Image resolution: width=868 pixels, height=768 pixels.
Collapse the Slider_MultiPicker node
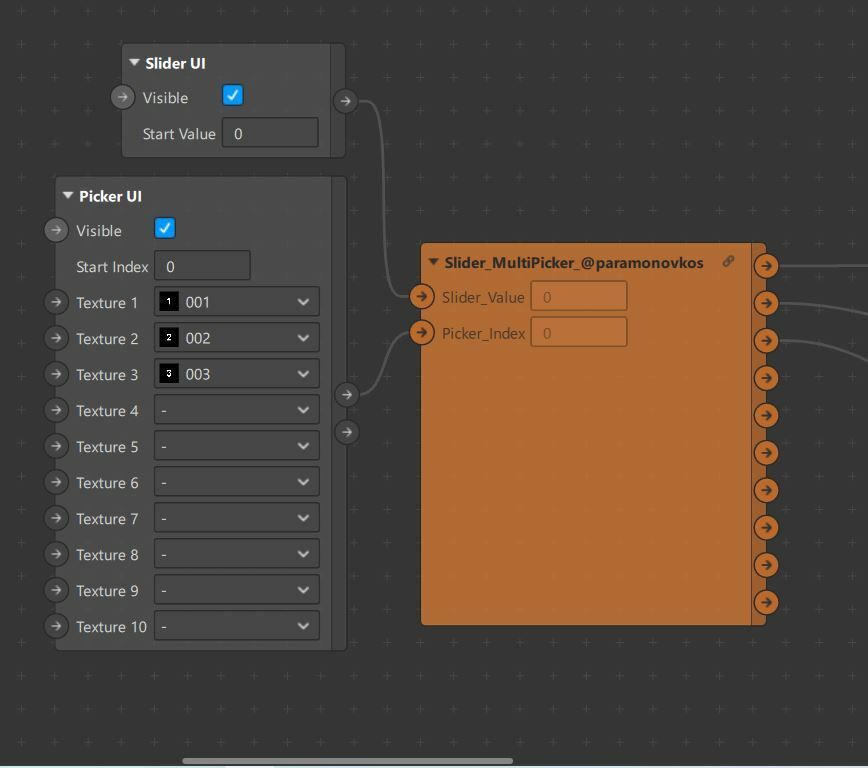(434, 261)
